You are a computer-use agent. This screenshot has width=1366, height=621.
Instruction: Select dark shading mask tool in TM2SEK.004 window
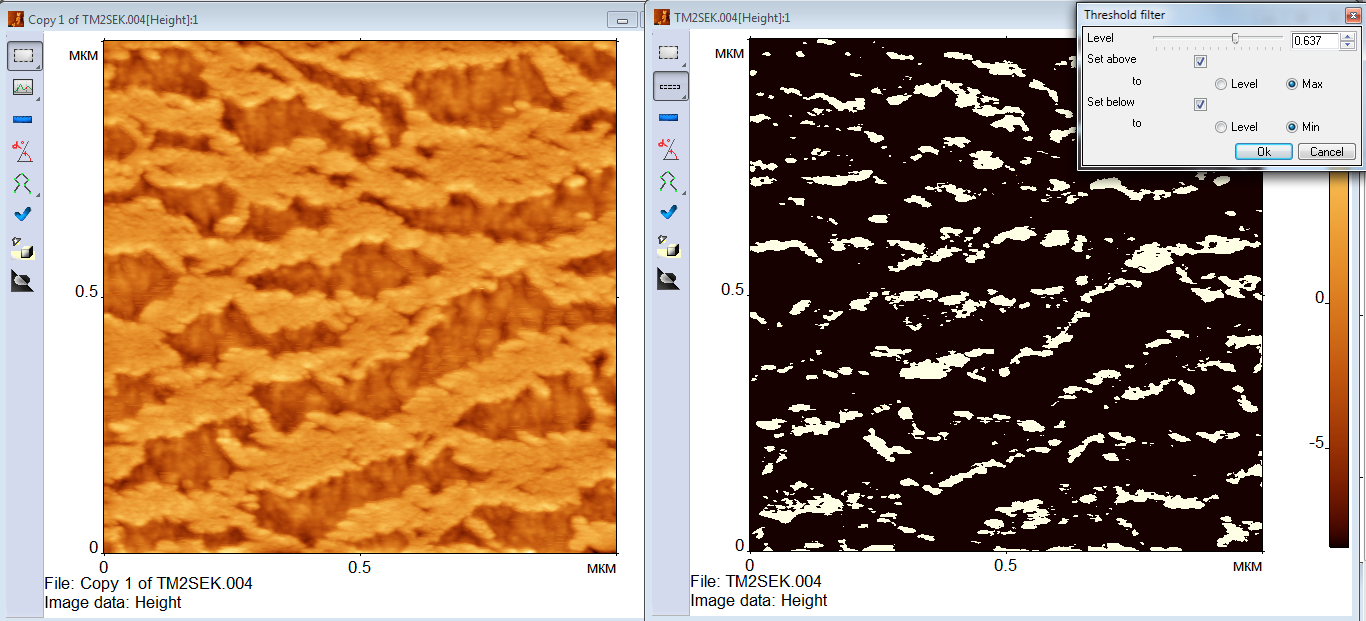click(x=669, y=279)
